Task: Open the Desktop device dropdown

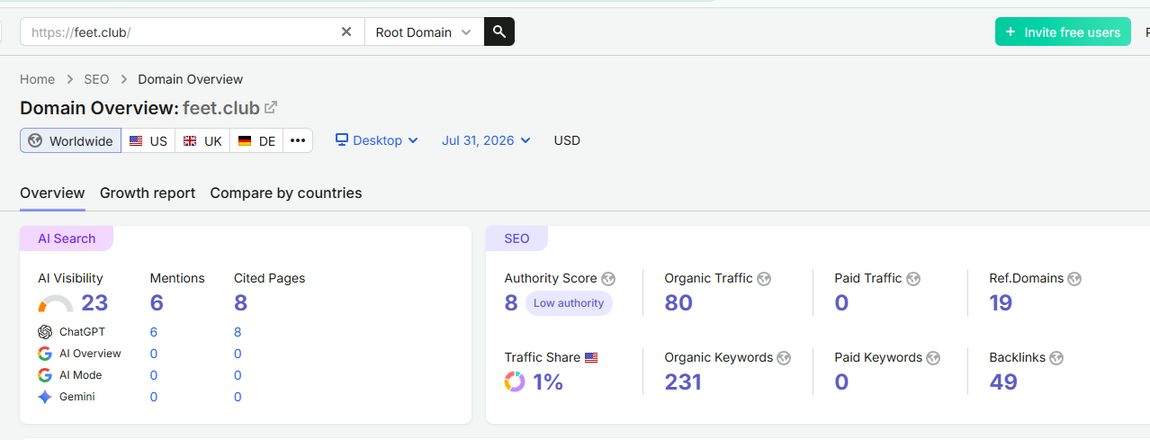Action: 377,140
